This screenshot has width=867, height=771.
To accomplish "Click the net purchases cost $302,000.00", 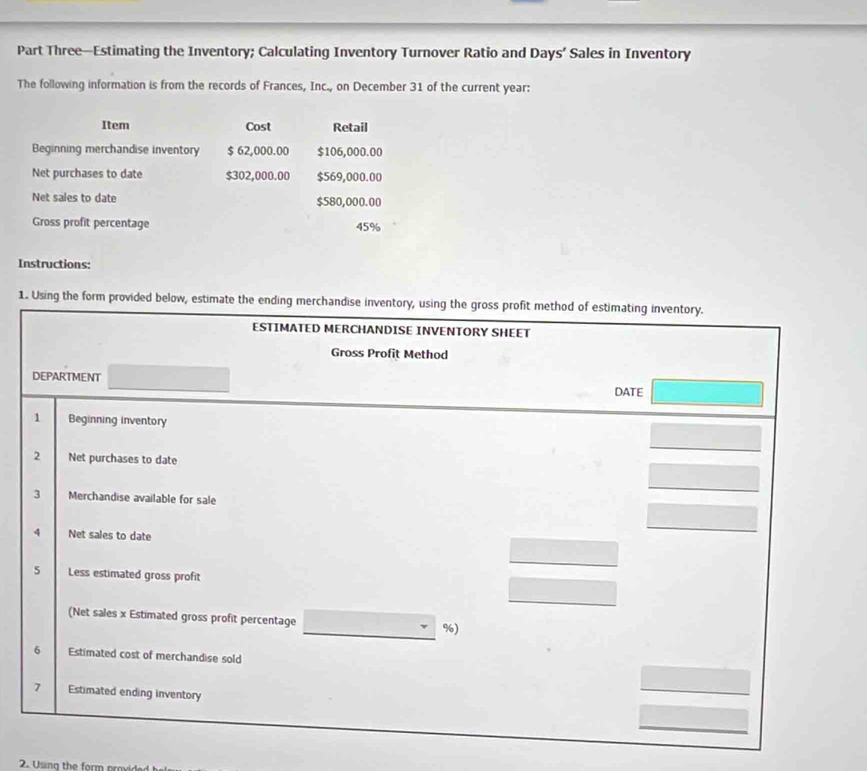I will click(x=258, y=176).
